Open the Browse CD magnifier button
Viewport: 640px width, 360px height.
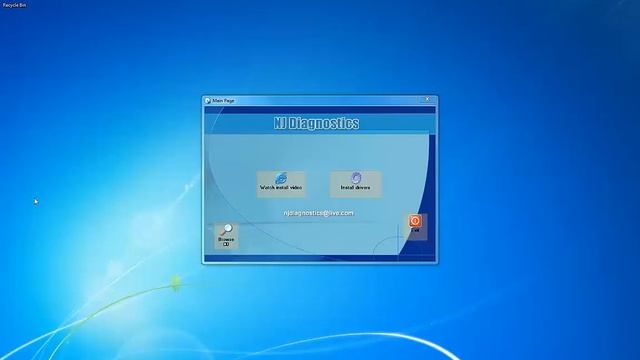(x=226, y=236)
